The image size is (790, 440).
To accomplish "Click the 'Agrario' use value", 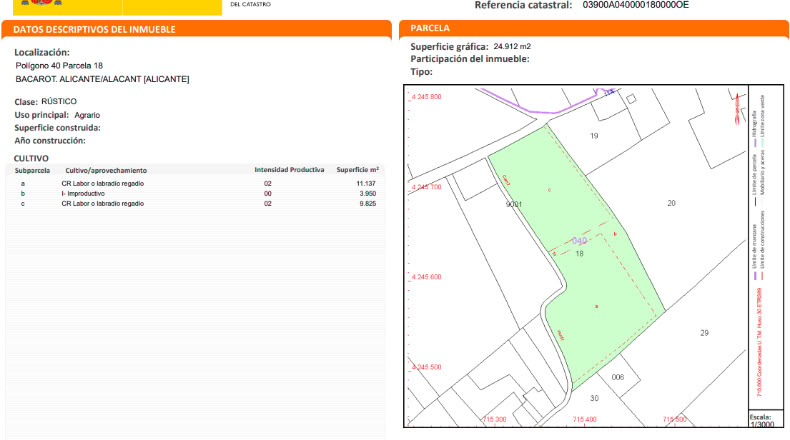I will point(87,115).
